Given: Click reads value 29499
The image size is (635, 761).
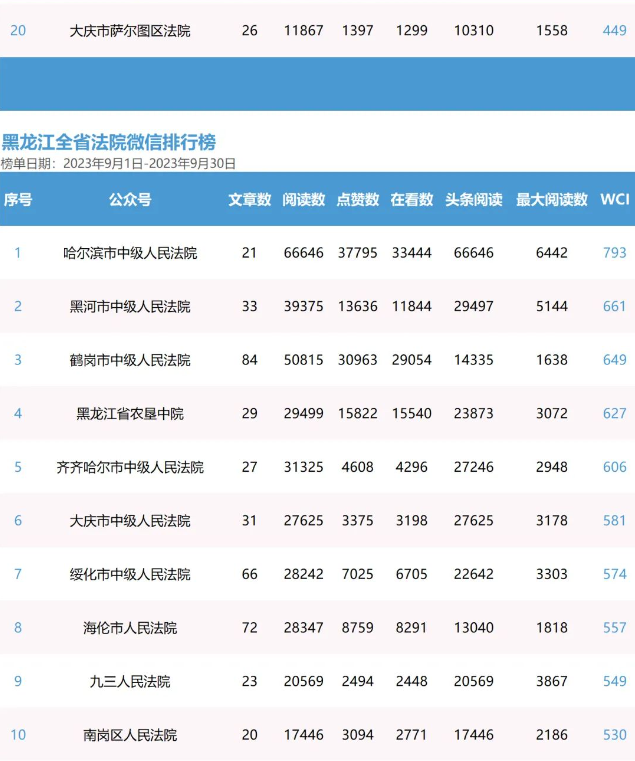Looking at the screenshot, I should [x=303, y=414].
